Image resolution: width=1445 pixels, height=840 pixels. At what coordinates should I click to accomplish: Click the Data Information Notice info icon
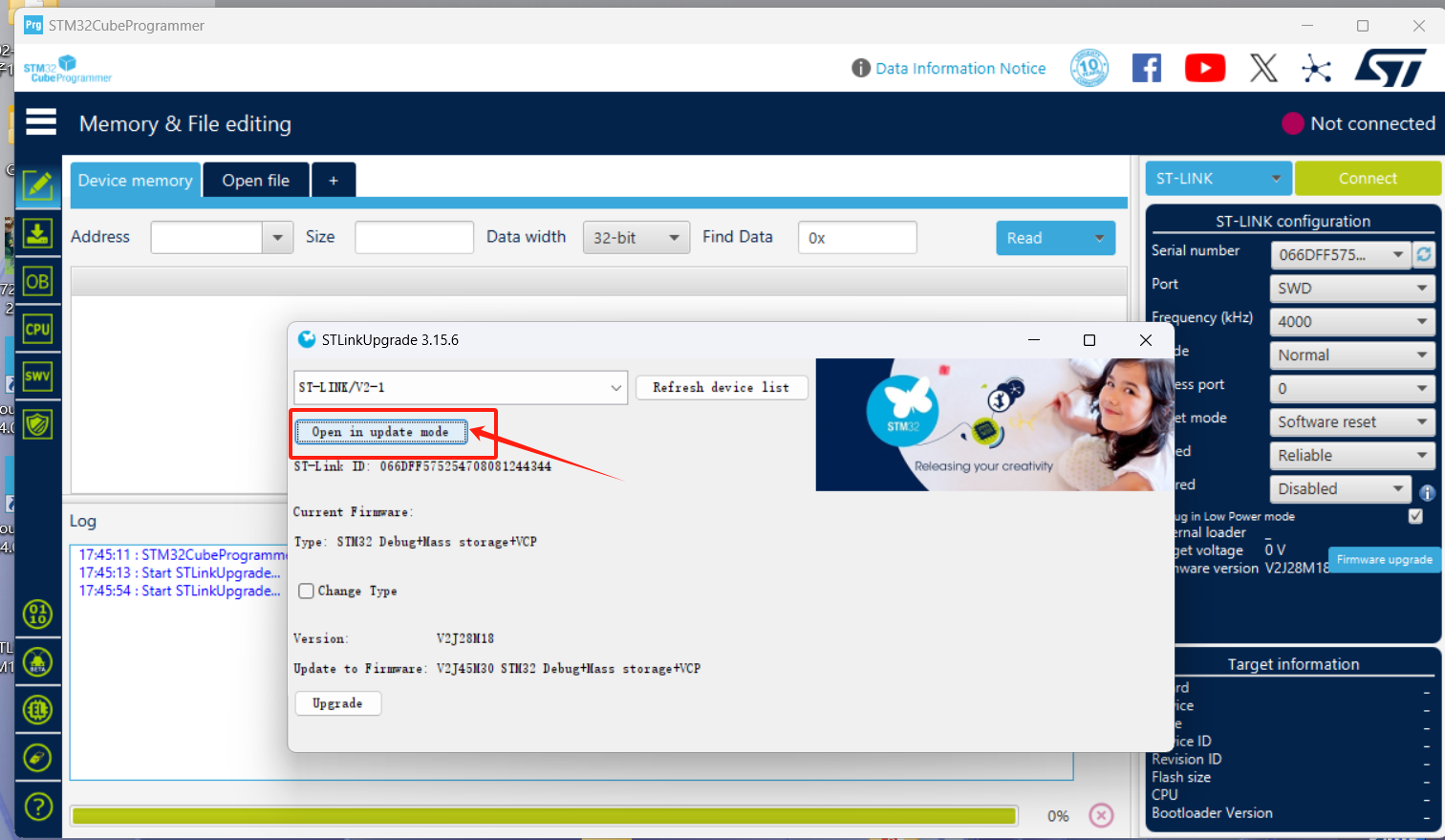coord(861,68)
